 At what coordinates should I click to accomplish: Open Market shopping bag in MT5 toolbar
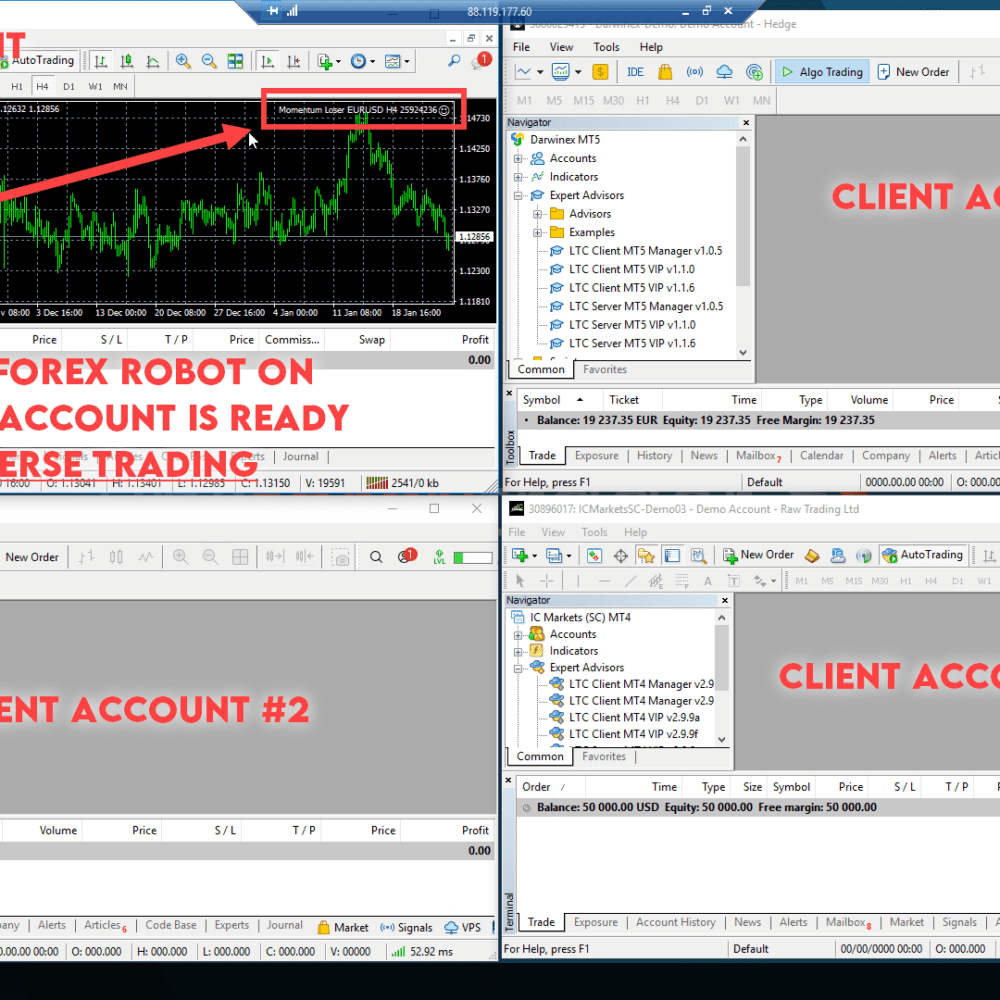(x=665, y=72)
